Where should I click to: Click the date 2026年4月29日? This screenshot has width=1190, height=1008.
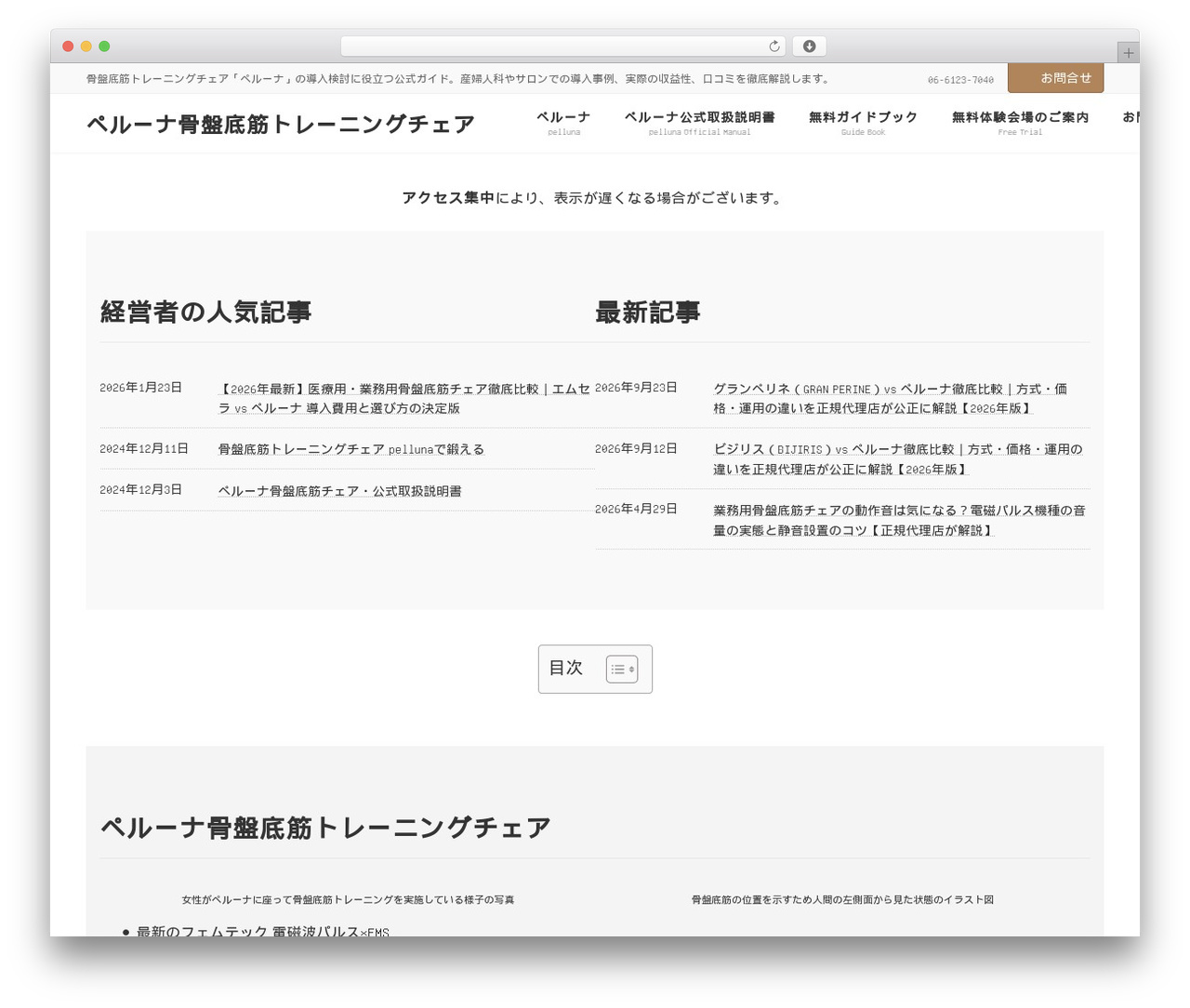[x=636, y=509]
